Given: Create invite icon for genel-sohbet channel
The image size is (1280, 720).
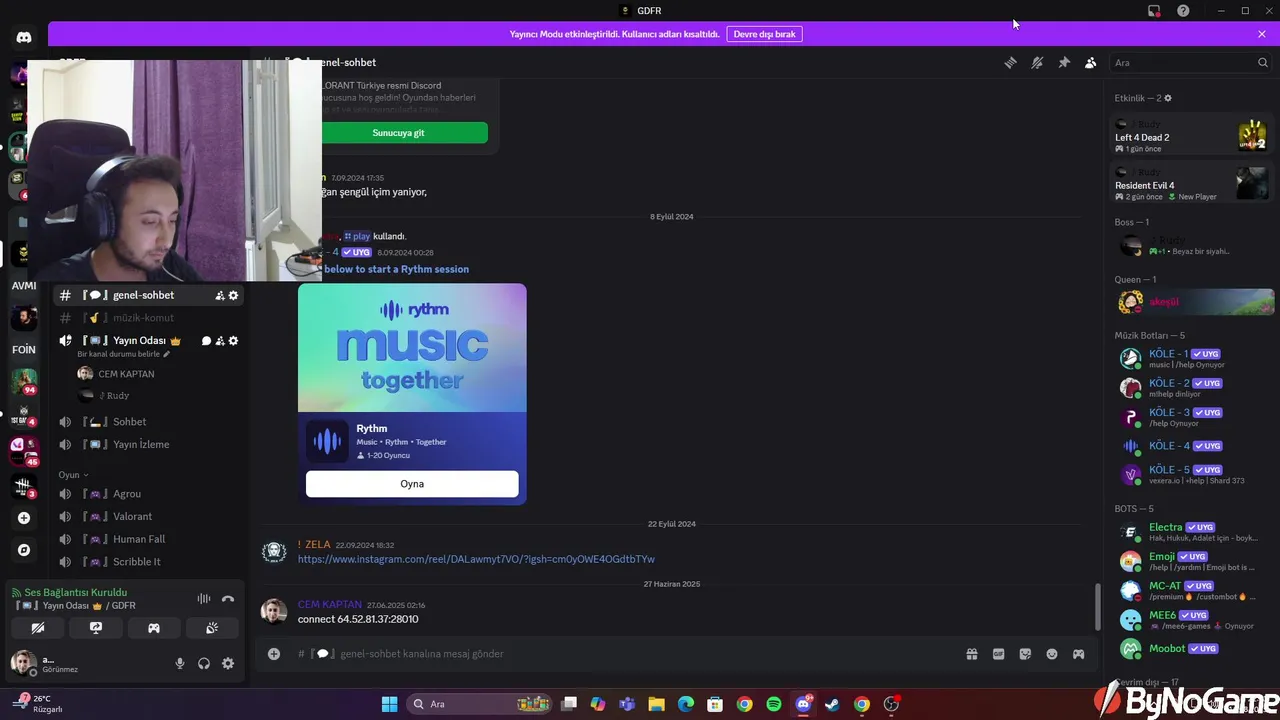Looking at the screenshot, I should pyautogui.click(x=219, y=295).
